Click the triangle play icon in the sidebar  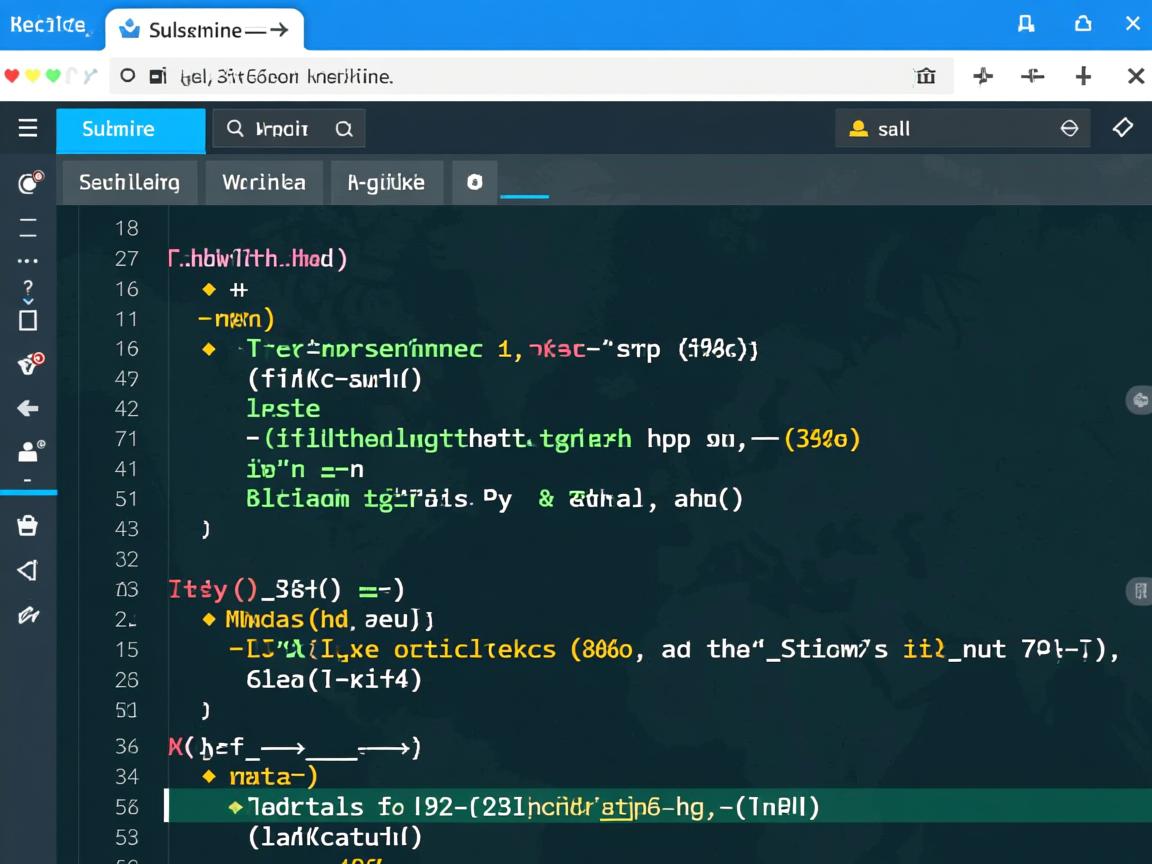pos(27,571)
